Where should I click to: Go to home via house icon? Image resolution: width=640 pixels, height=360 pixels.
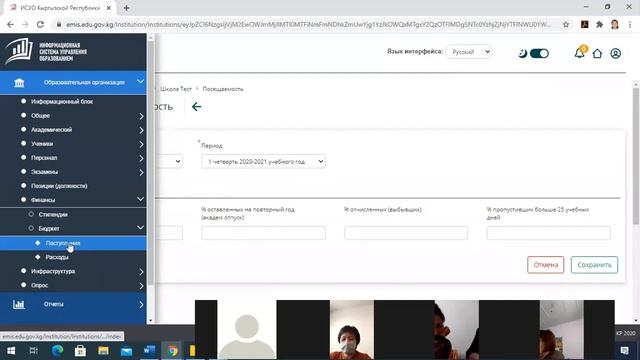pyautogui.click(x=597, y=53)
